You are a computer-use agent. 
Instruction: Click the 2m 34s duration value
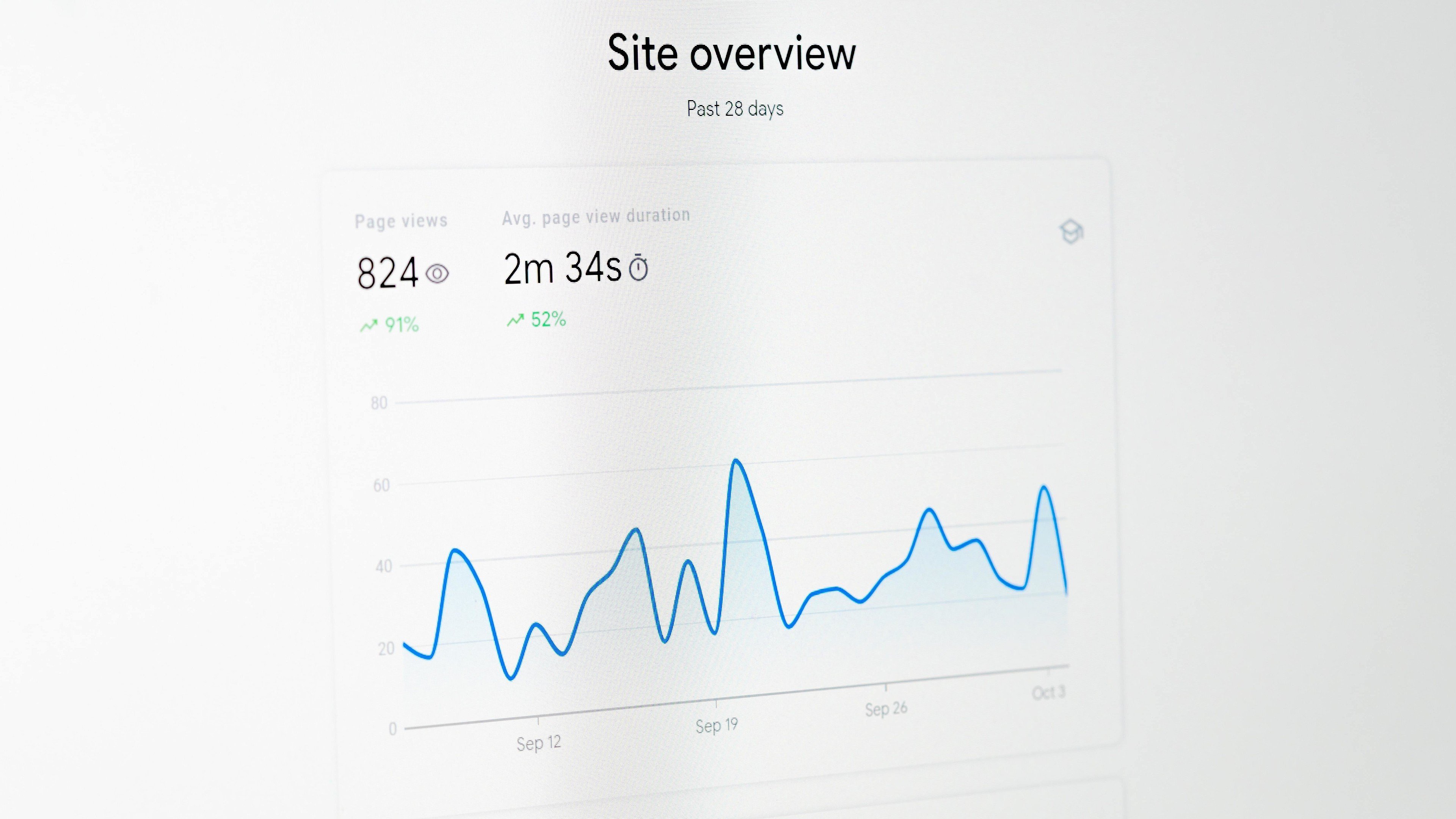point(562,267)
